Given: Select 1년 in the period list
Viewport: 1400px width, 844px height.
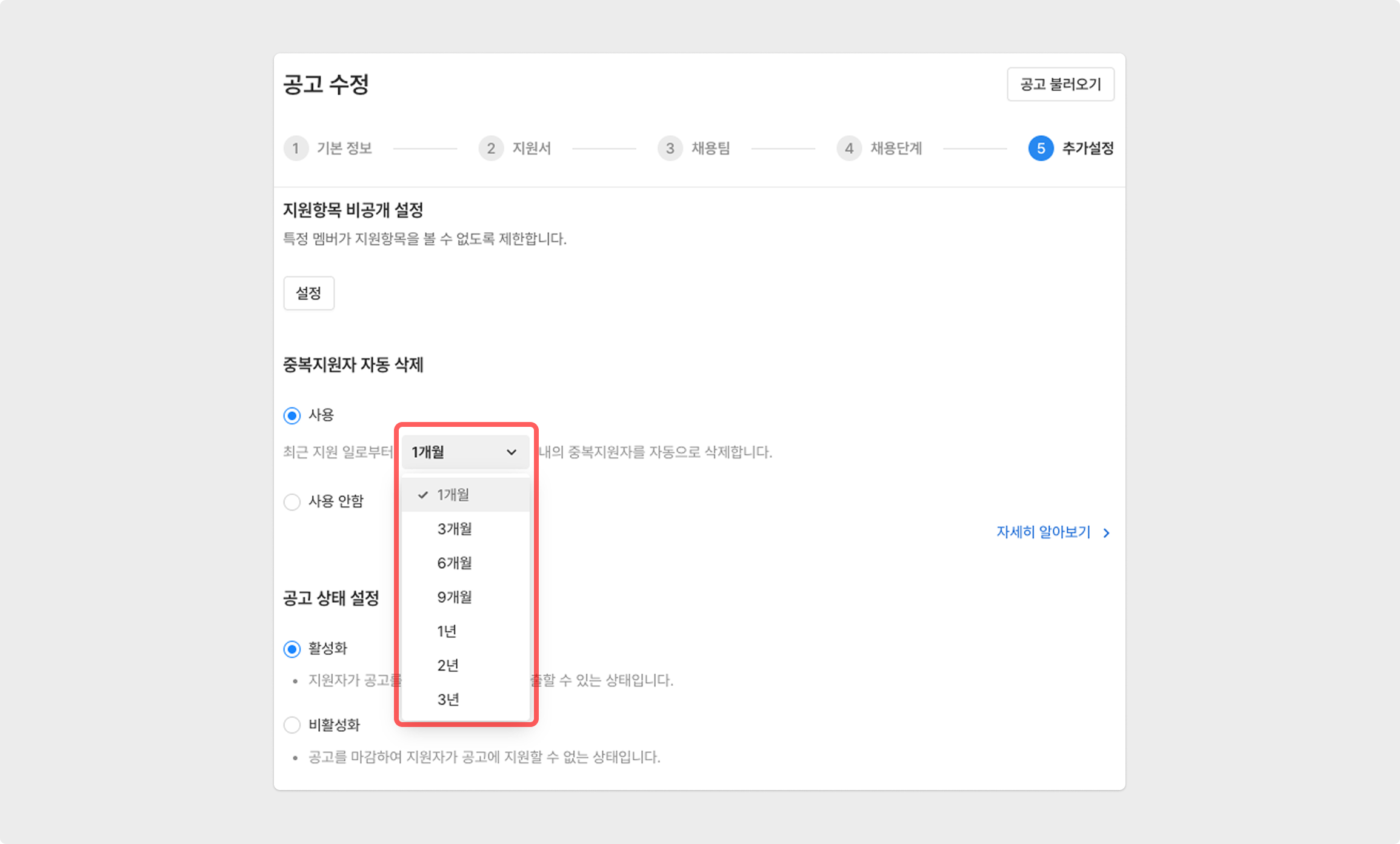Looking at the screenshot, I should click(447, 632).
